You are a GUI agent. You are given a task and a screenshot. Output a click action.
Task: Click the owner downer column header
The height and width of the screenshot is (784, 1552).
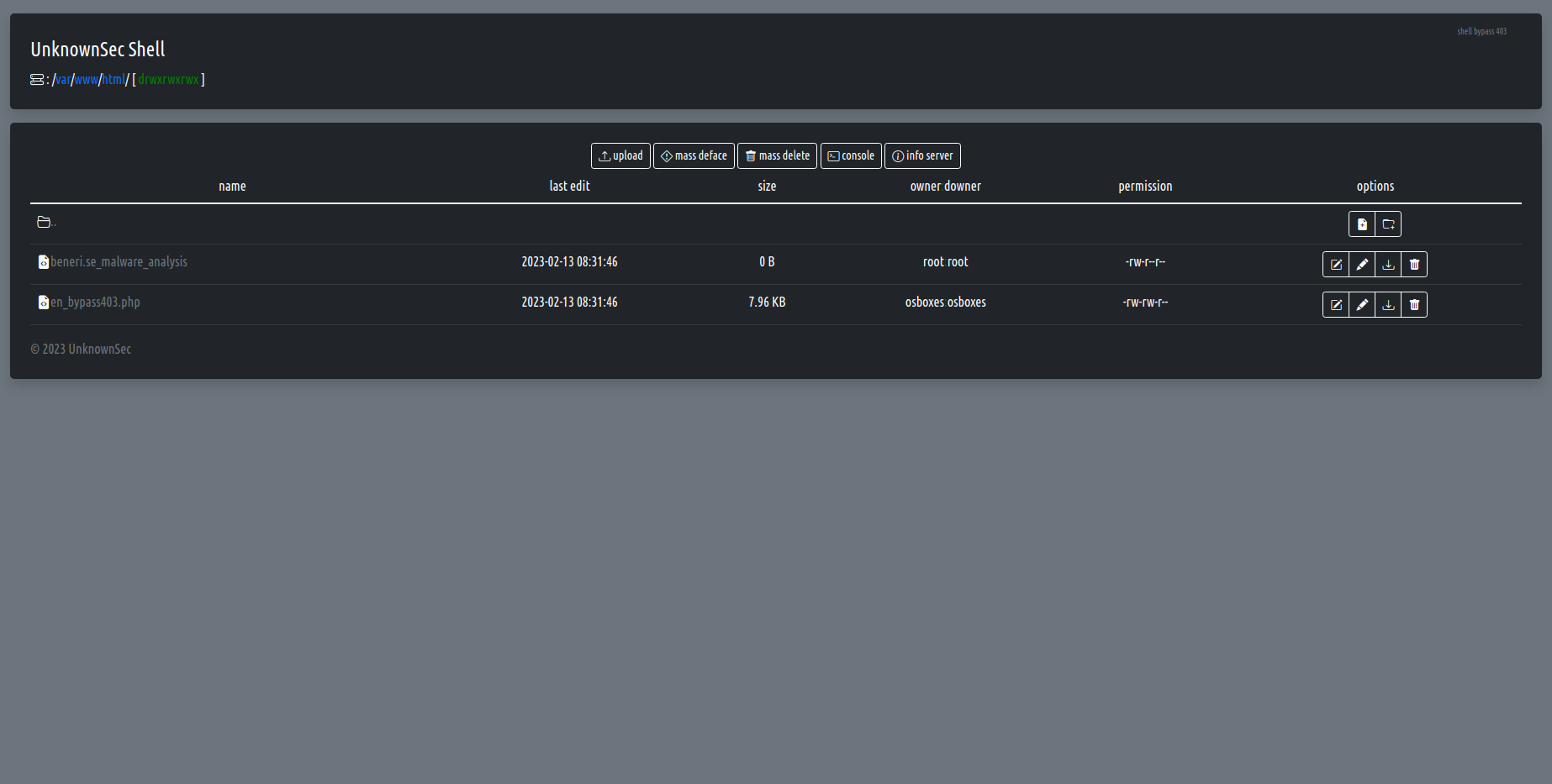click(x=945, y=187)
